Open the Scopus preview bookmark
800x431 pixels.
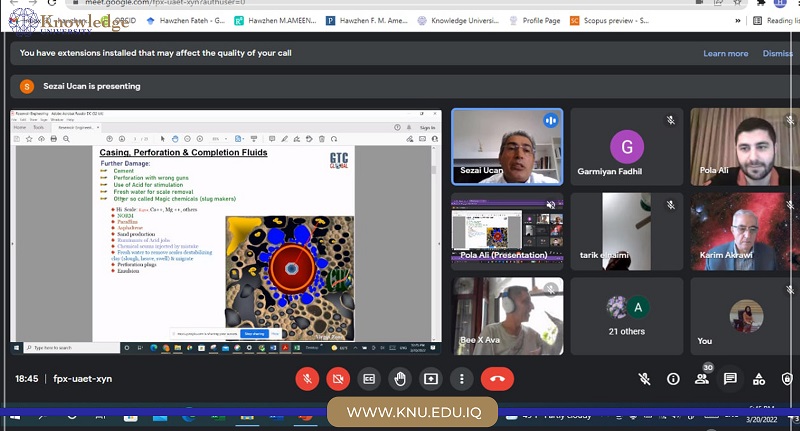(x=610, y=20)
